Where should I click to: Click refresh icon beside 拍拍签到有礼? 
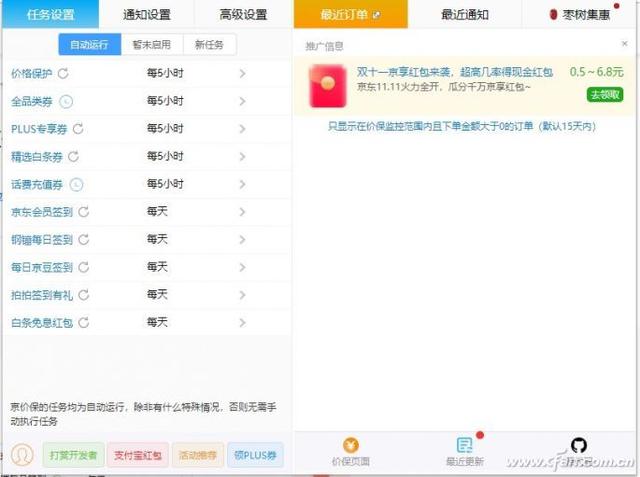click(x=84, y=295)
